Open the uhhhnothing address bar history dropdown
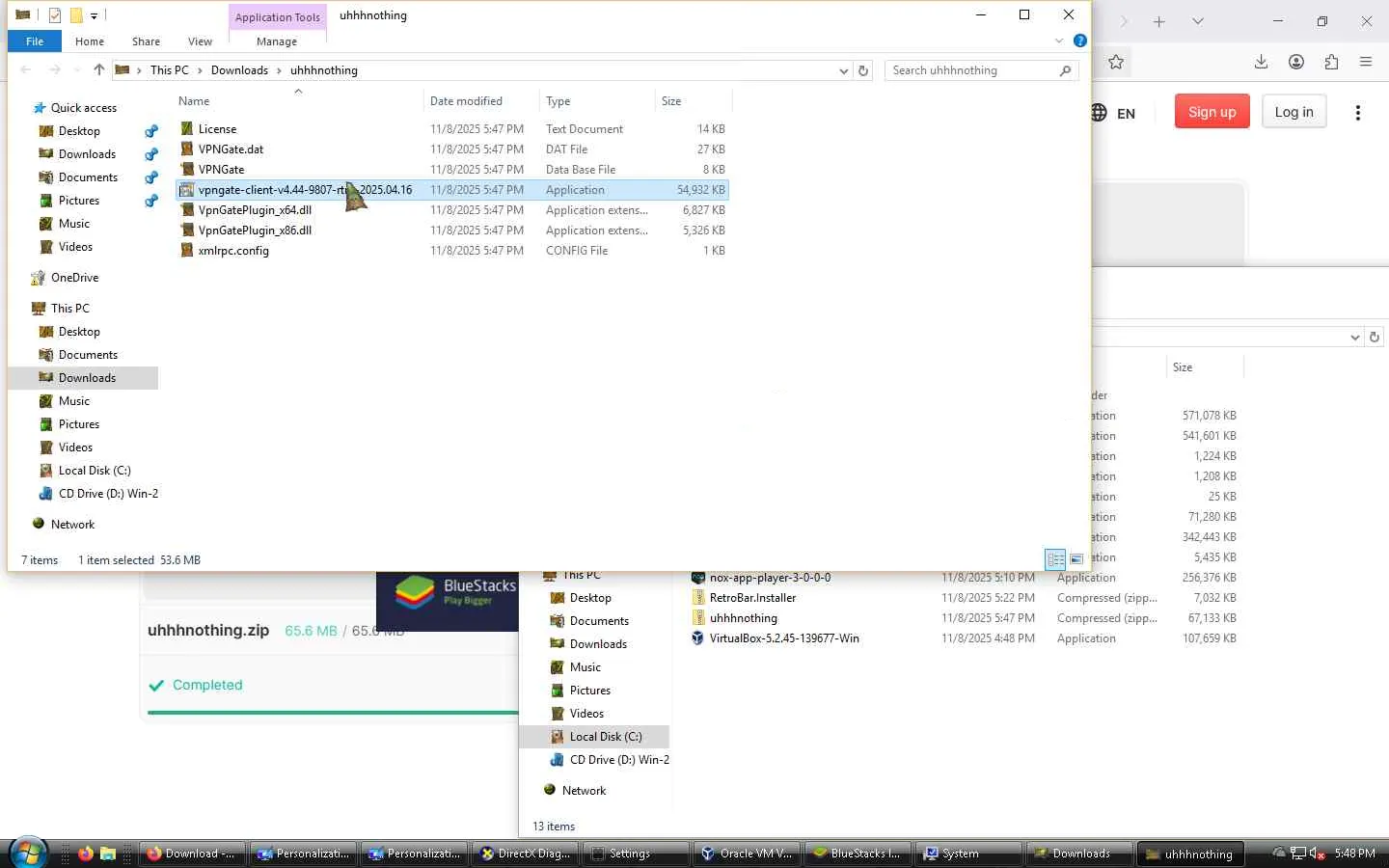Image resolution: width=1389 pixels, height=868 pixels. [x=844, y=70]
